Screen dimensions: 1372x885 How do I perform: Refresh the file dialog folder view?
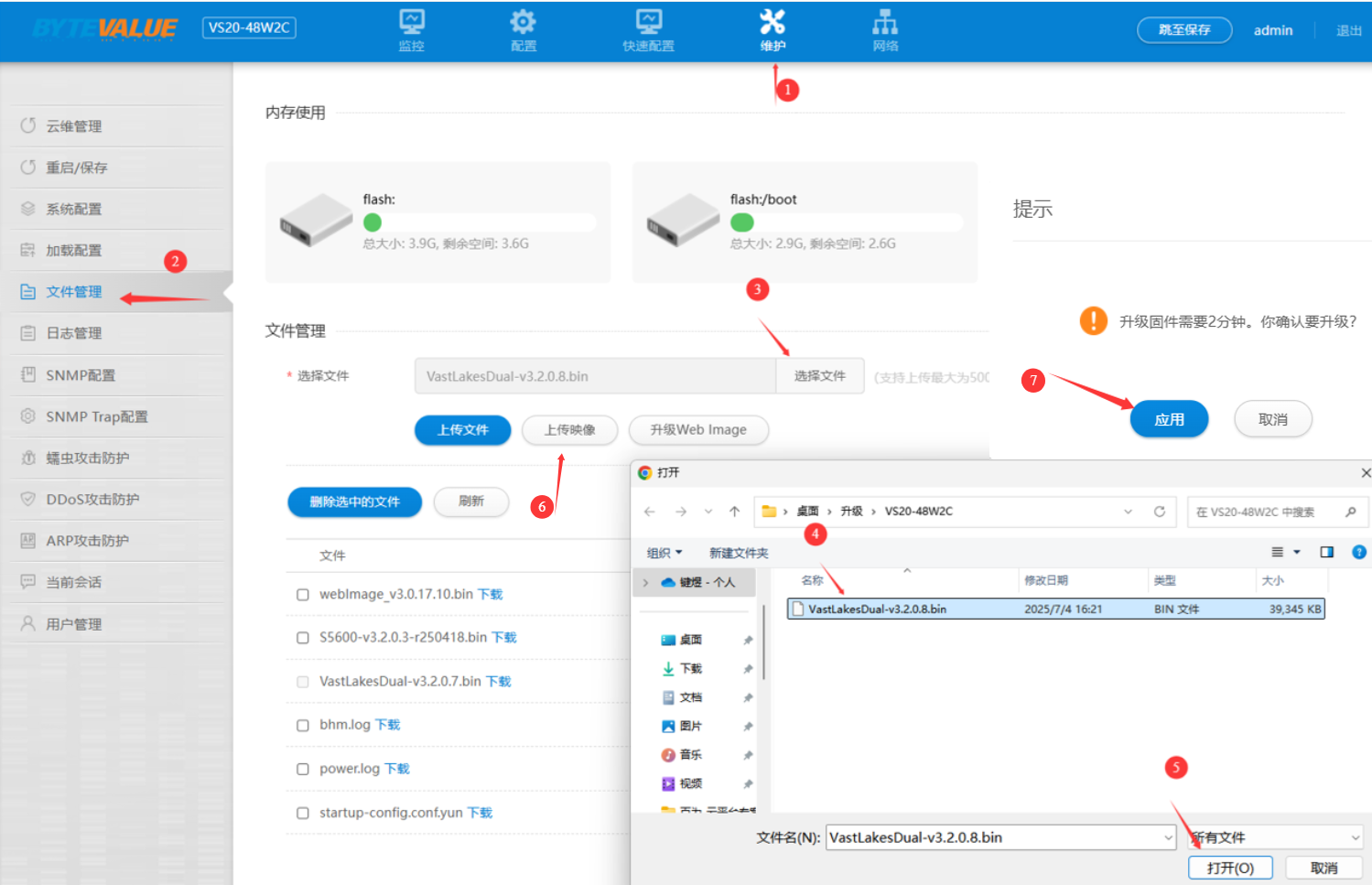coord(1159,512)
